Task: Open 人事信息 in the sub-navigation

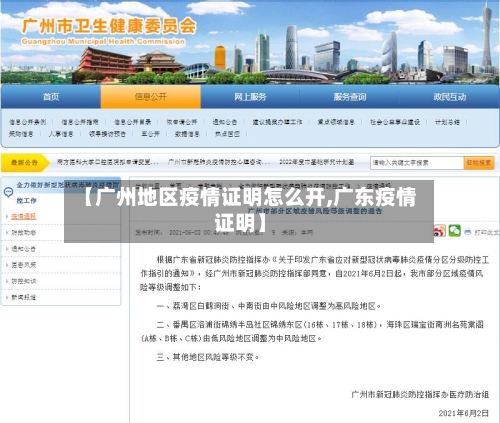Action: 61,134
